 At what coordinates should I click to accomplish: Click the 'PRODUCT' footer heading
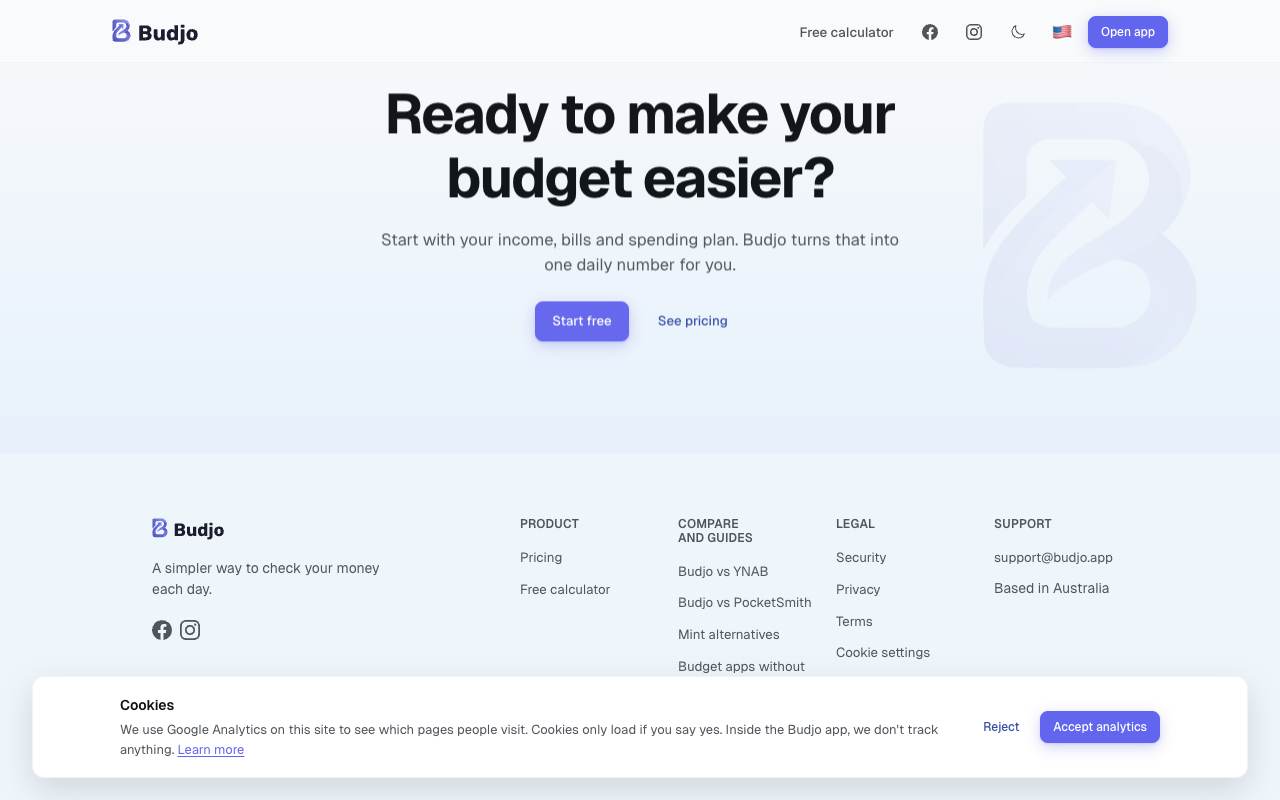(549, 524)
